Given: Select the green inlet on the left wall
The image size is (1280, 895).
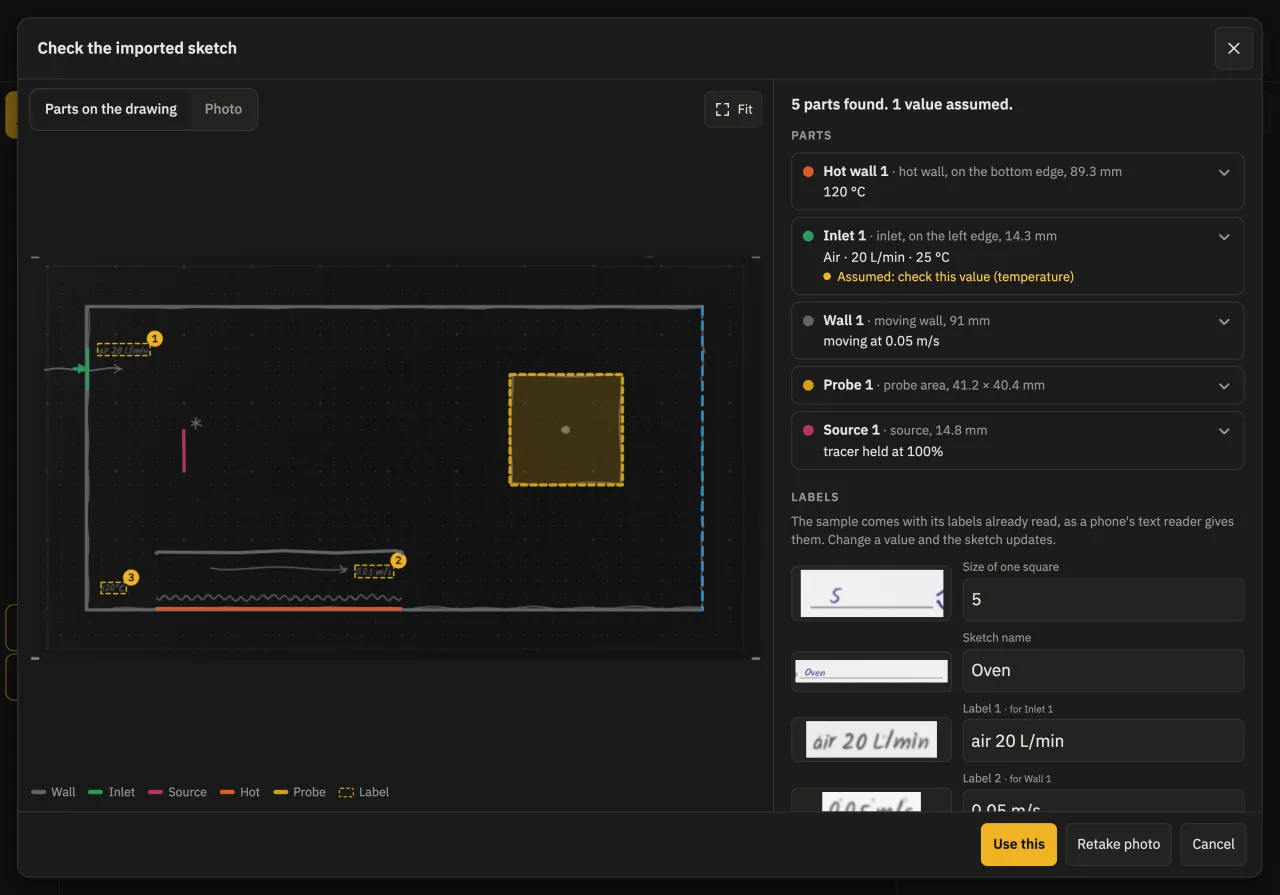Looking at the screenshot, I should (86, 369).
